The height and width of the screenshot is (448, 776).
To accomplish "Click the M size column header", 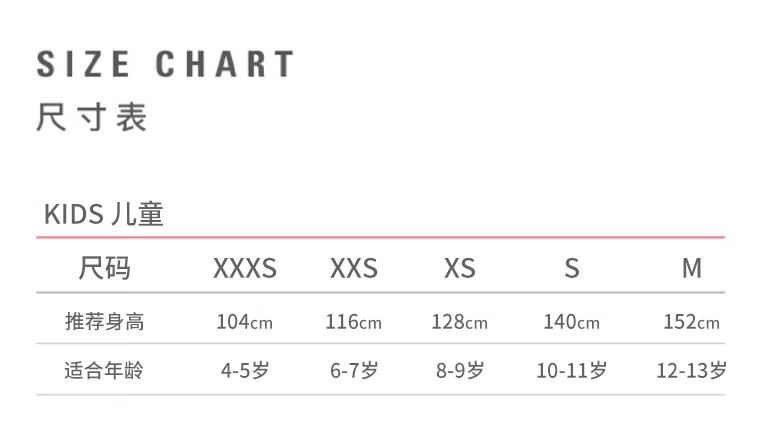I will click(692, 269).
